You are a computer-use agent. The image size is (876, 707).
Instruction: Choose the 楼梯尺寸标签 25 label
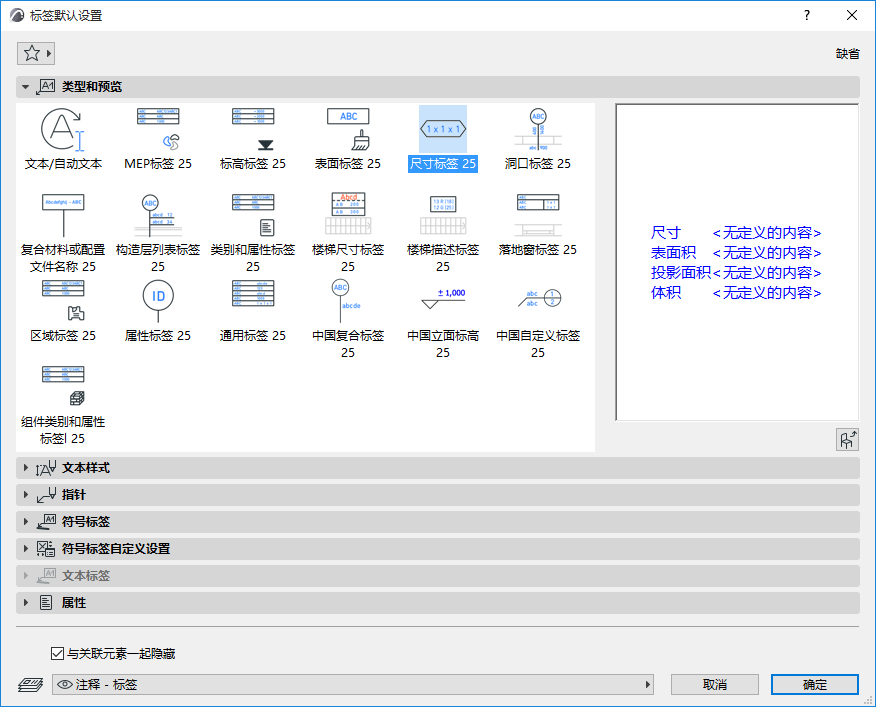pyautogui.click(x=348, y=232)
